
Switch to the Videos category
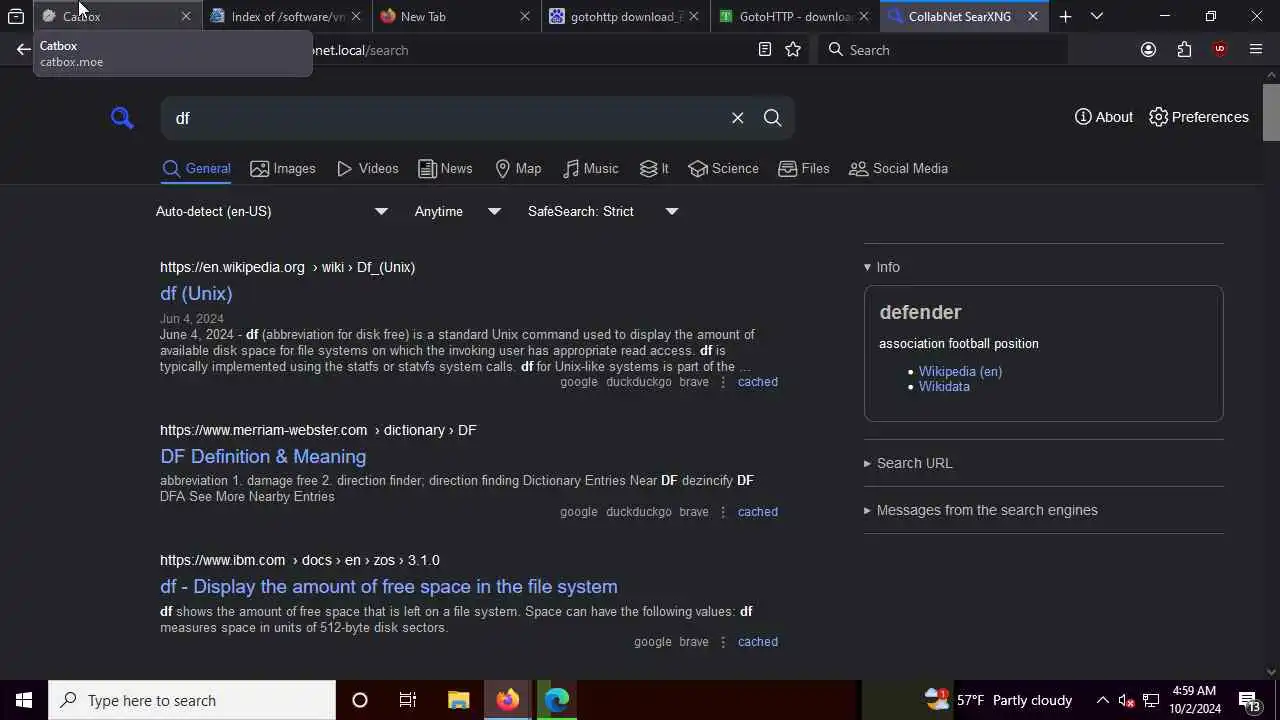(x=368, y=168)
